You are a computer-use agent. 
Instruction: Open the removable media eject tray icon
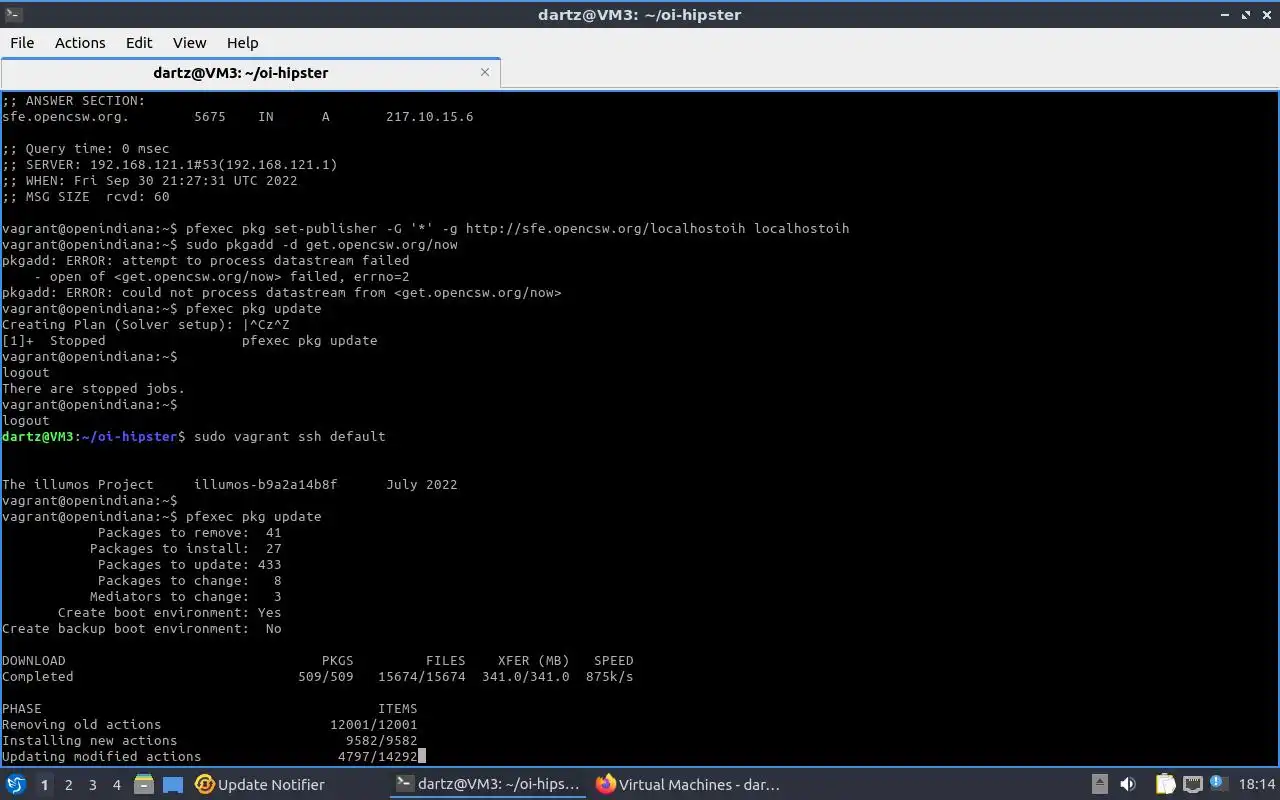[1100, 785]
